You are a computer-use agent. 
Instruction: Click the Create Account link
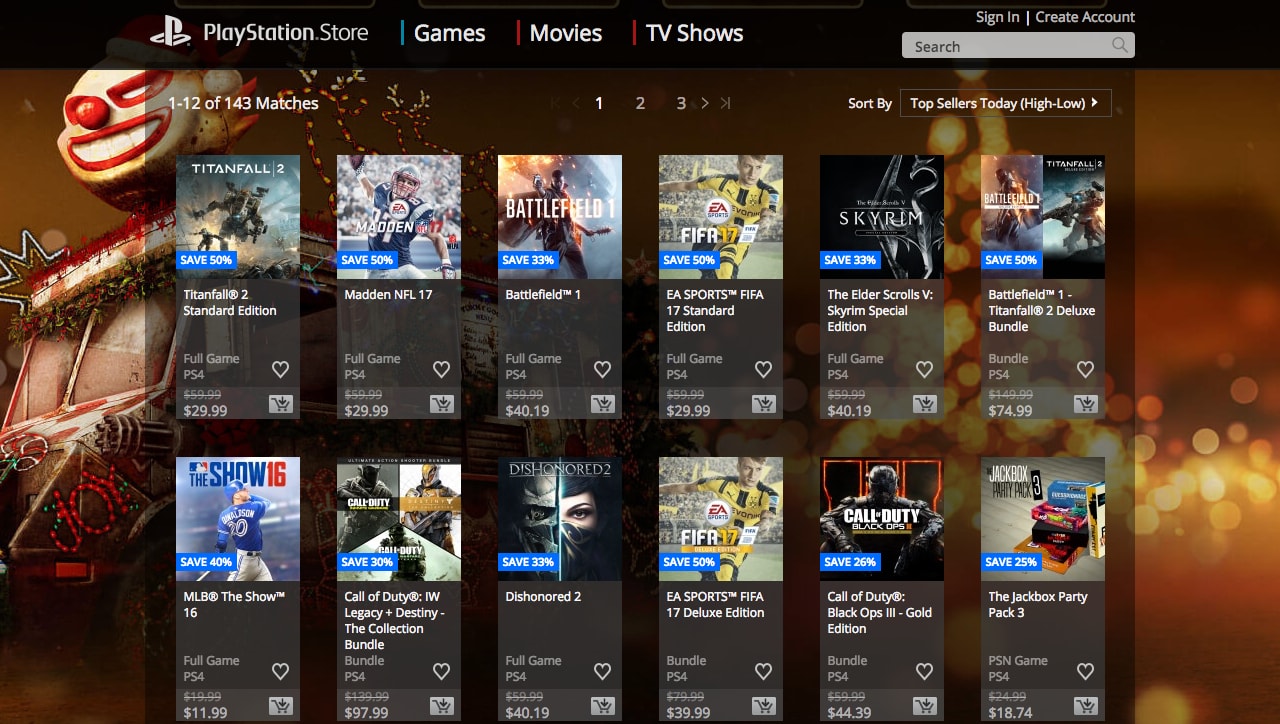coord(1085,17)
